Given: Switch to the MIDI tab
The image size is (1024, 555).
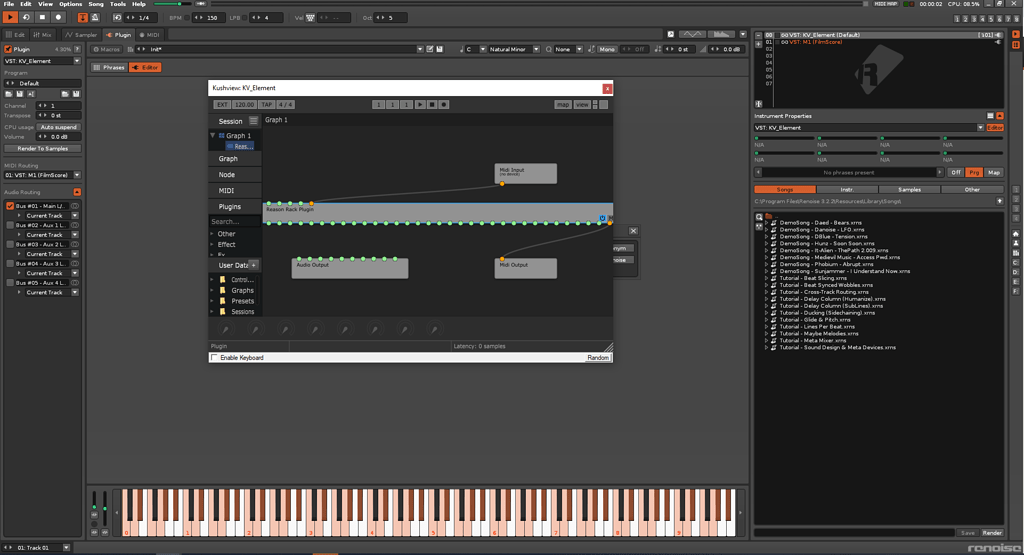Looking at the screenshot, I should click(150, 35).
